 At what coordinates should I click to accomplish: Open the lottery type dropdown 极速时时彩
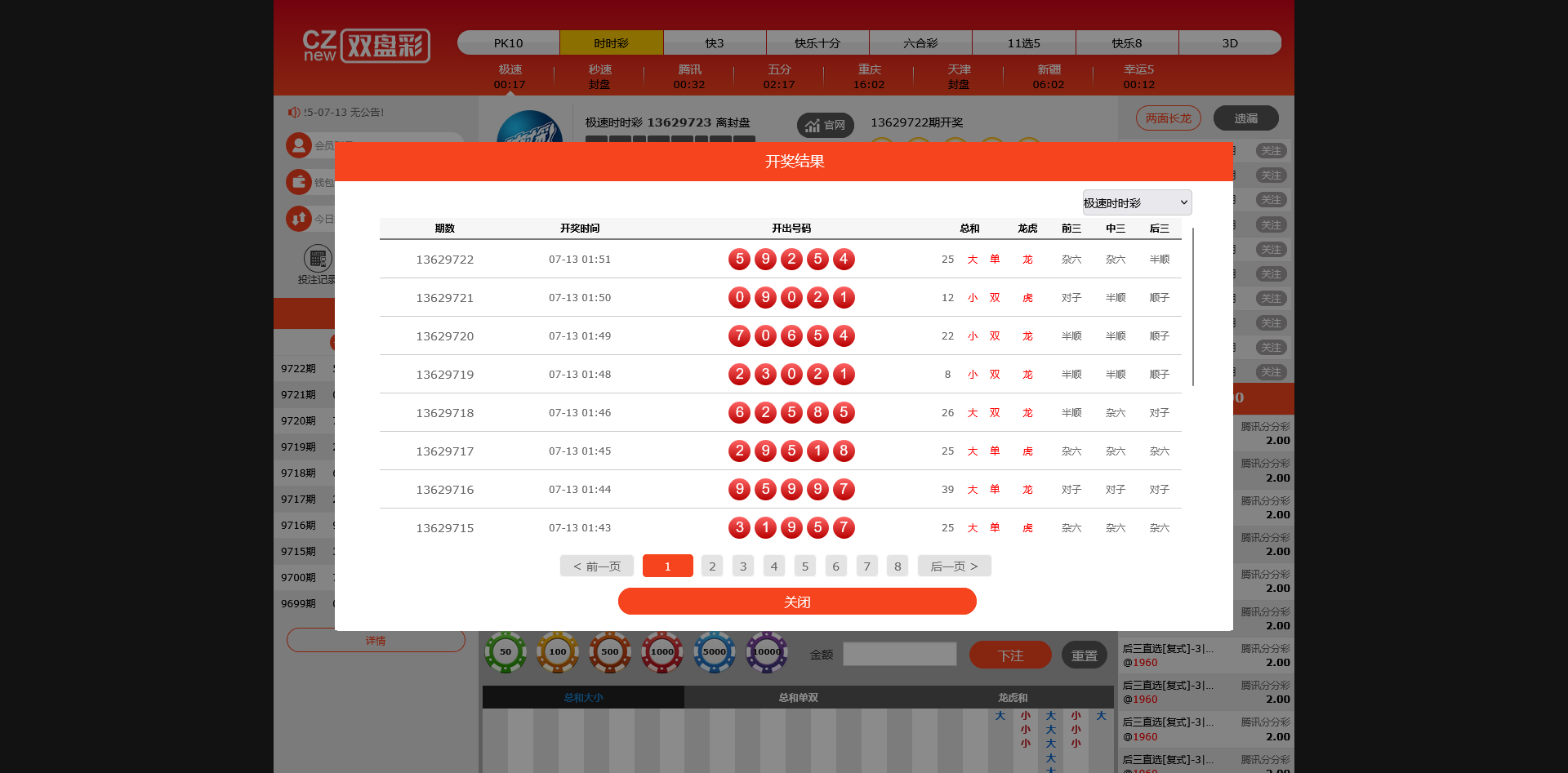pos(1137,202)
